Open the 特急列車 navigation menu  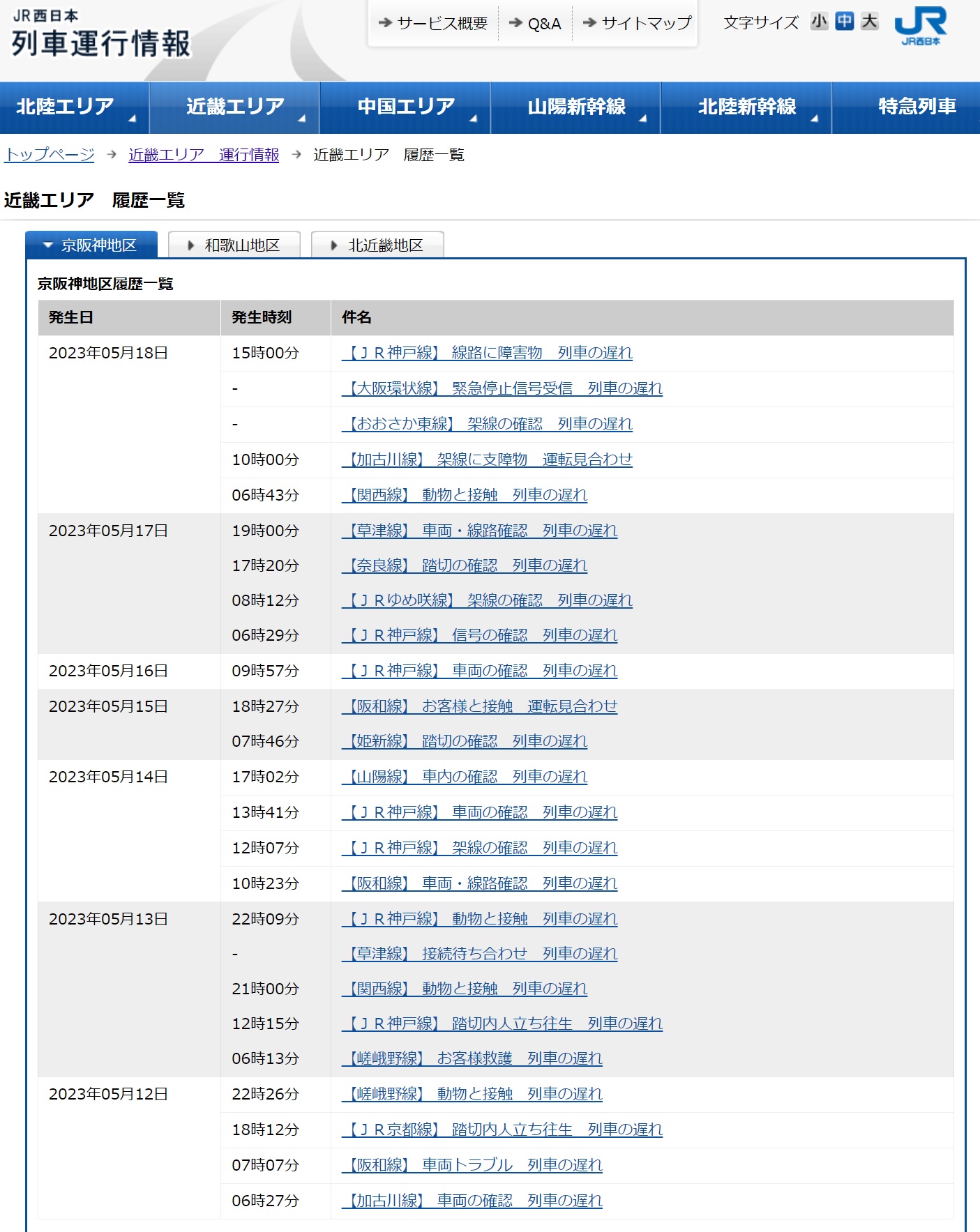907,107
